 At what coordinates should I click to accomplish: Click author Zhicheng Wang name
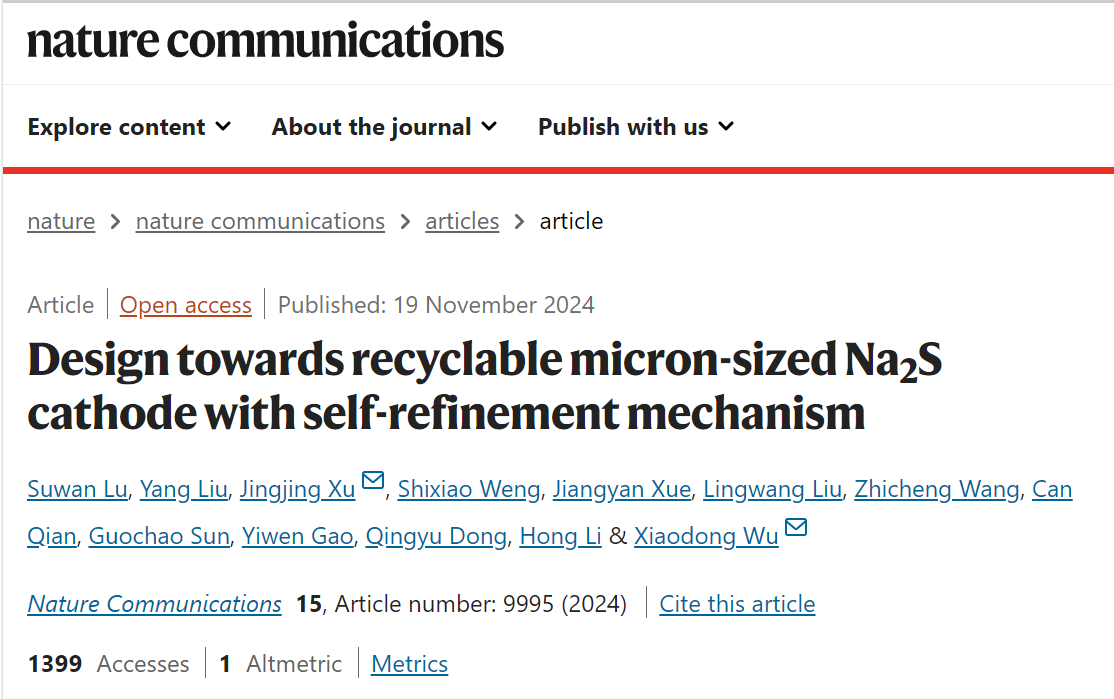point(937,489)
